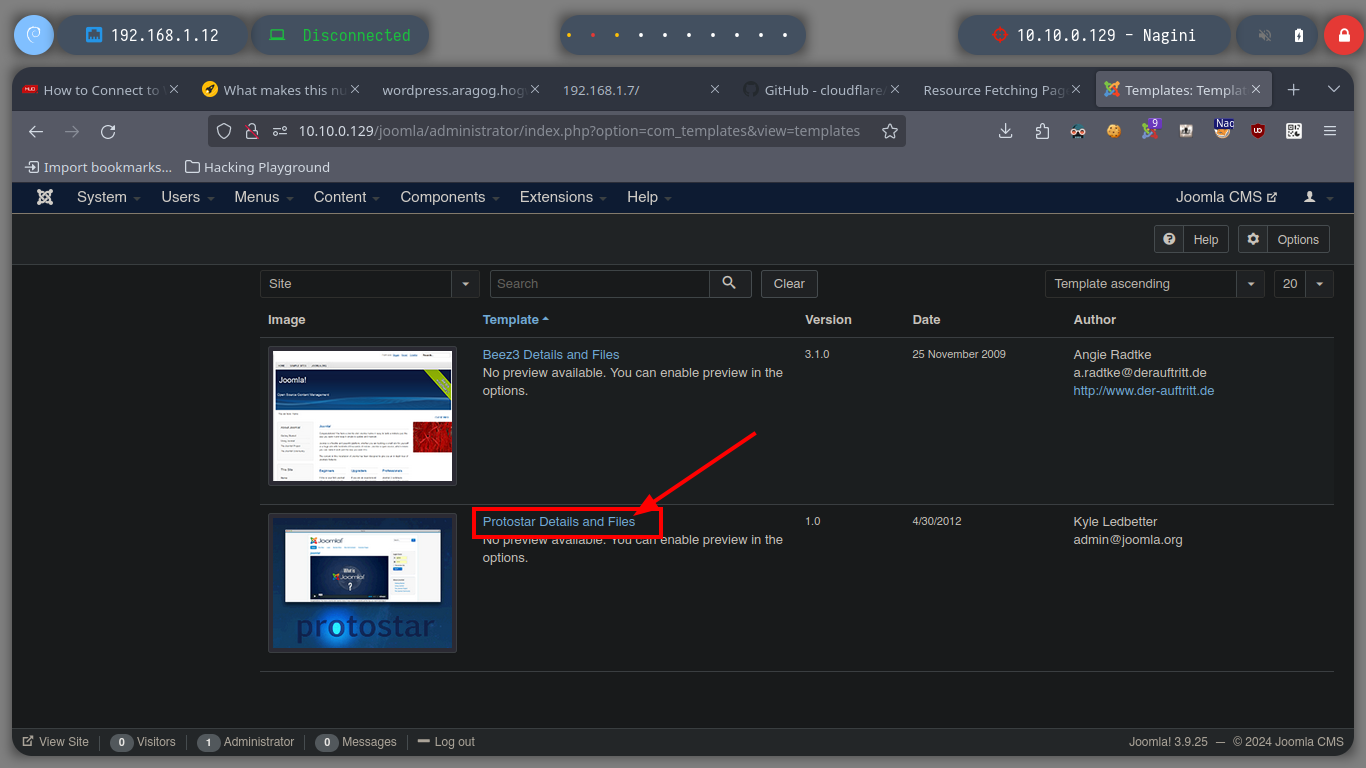Open the System menu
Image resolution: width=1366 pixels, height=768 pixels.
[x=109, y=197]
